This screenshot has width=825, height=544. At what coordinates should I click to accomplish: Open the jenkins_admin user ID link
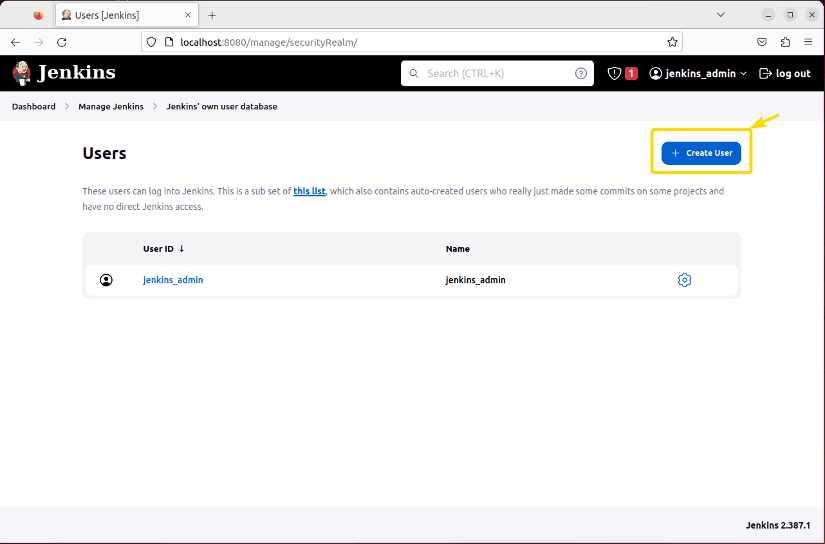(x=173, y=280)
